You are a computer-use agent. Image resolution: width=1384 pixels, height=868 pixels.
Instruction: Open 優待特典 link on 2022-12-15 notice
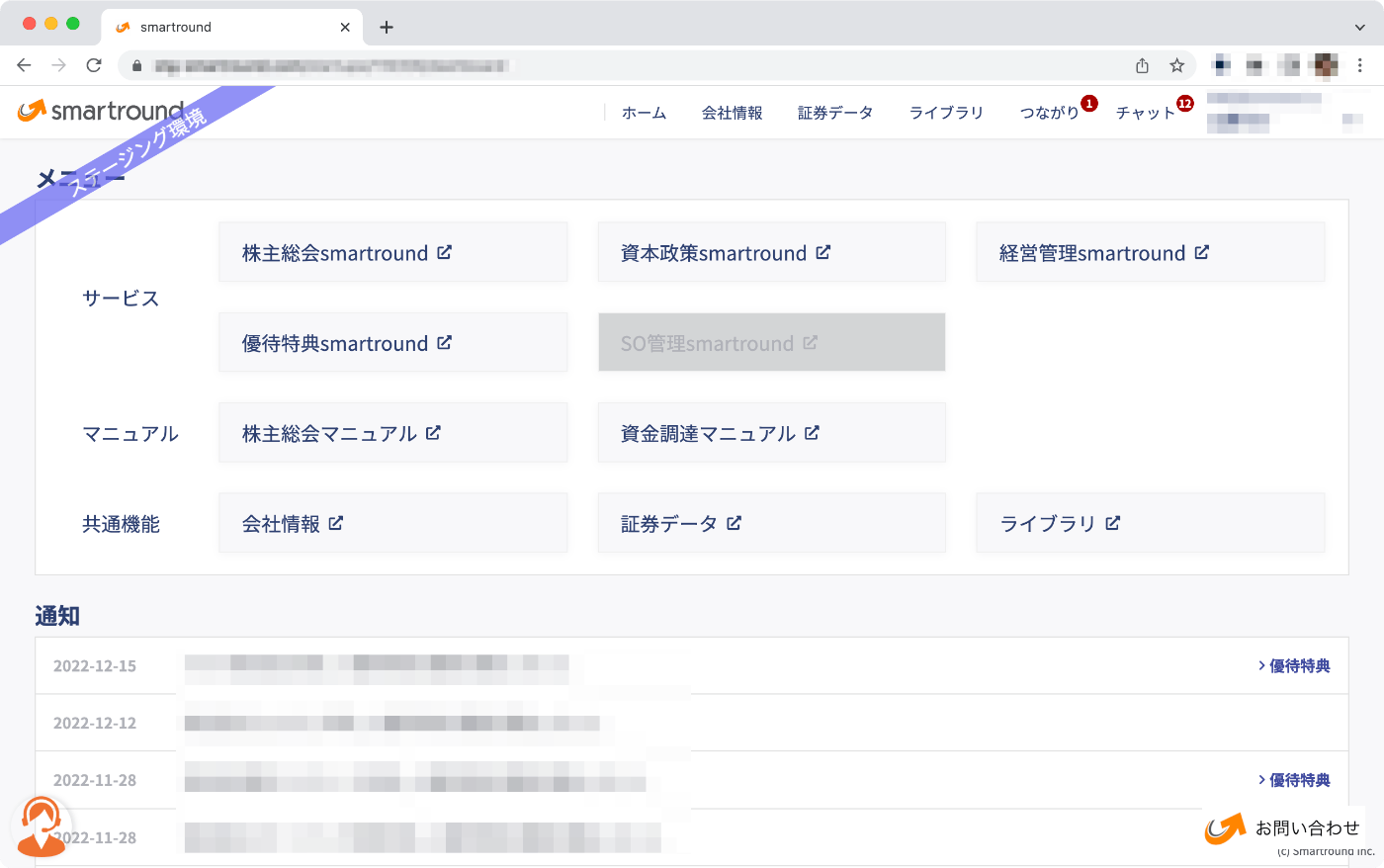point(1294,665)
